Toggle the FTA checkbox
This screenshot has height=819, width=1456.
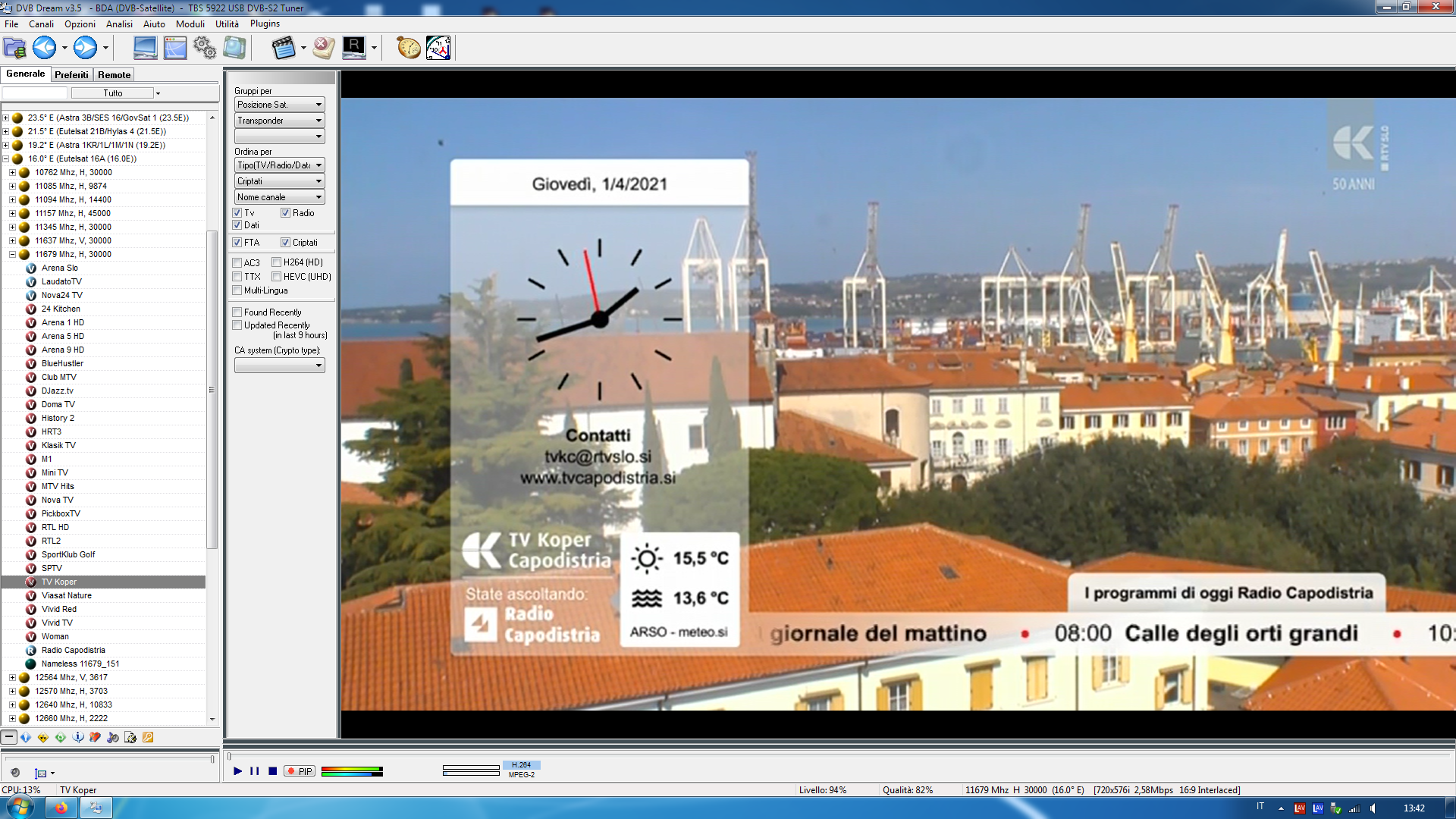coord(237,243)
